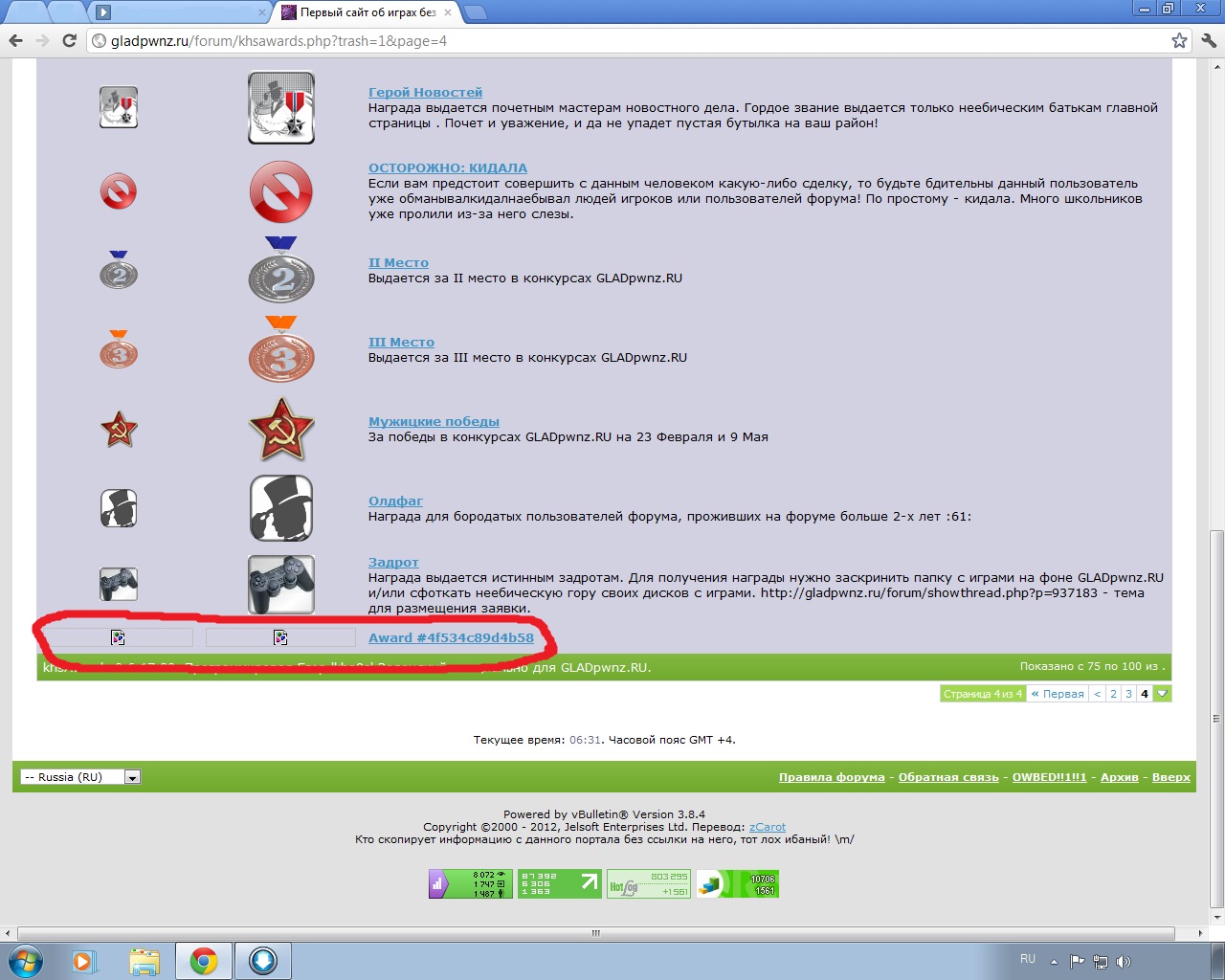Open the II Место award link

[x=398, y=262]
